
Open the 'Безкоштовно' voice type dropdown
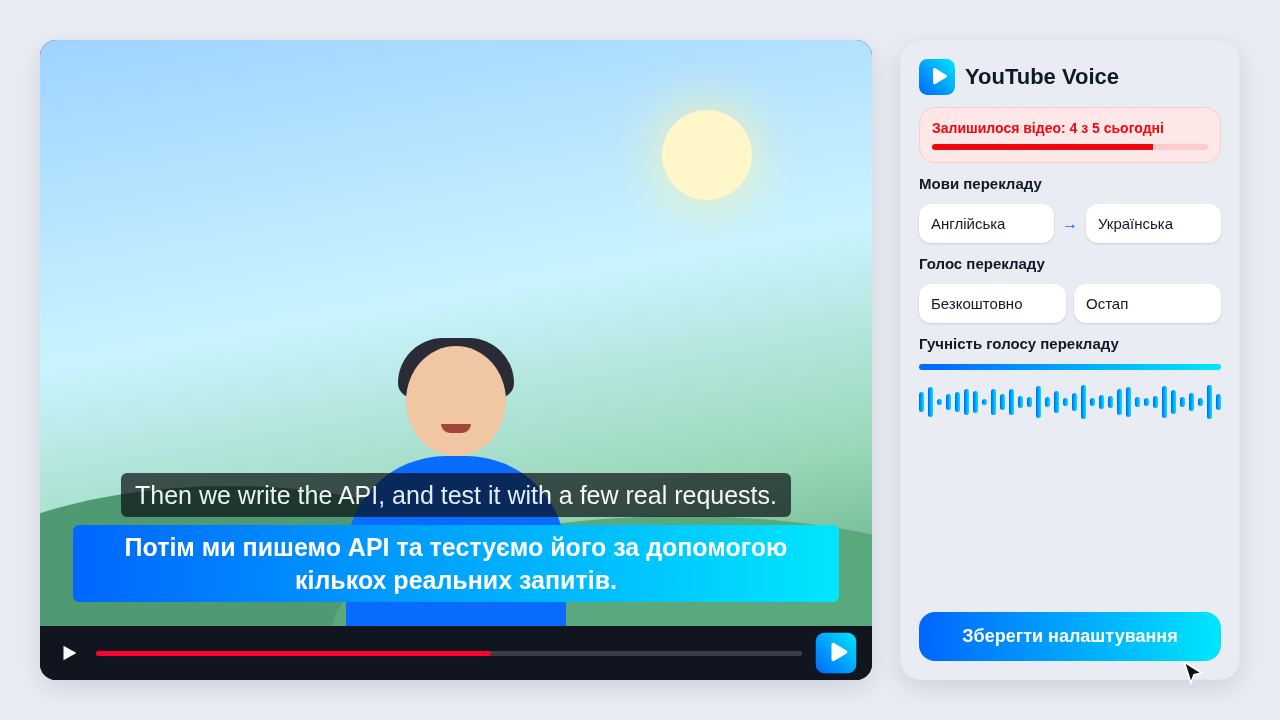[x=992, y=304]
